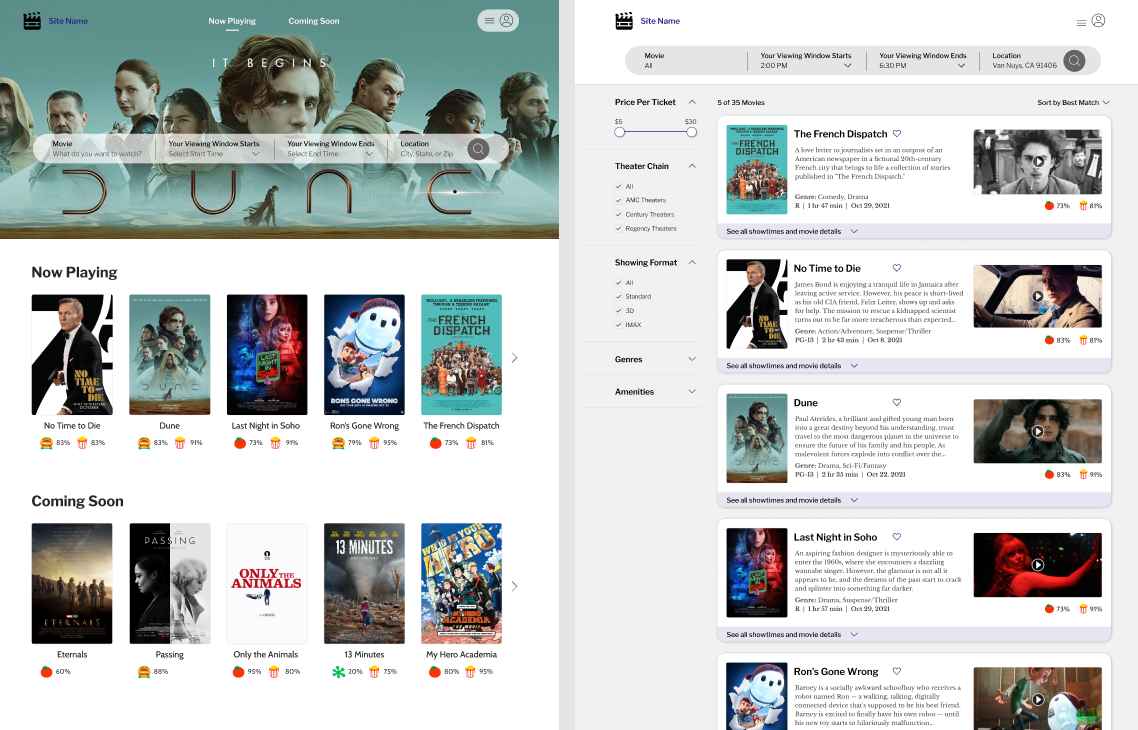Click the popcorn score icon in No Time to Die result
1138x730 pixels.
pyautogui.click(x=1084, y=340)
